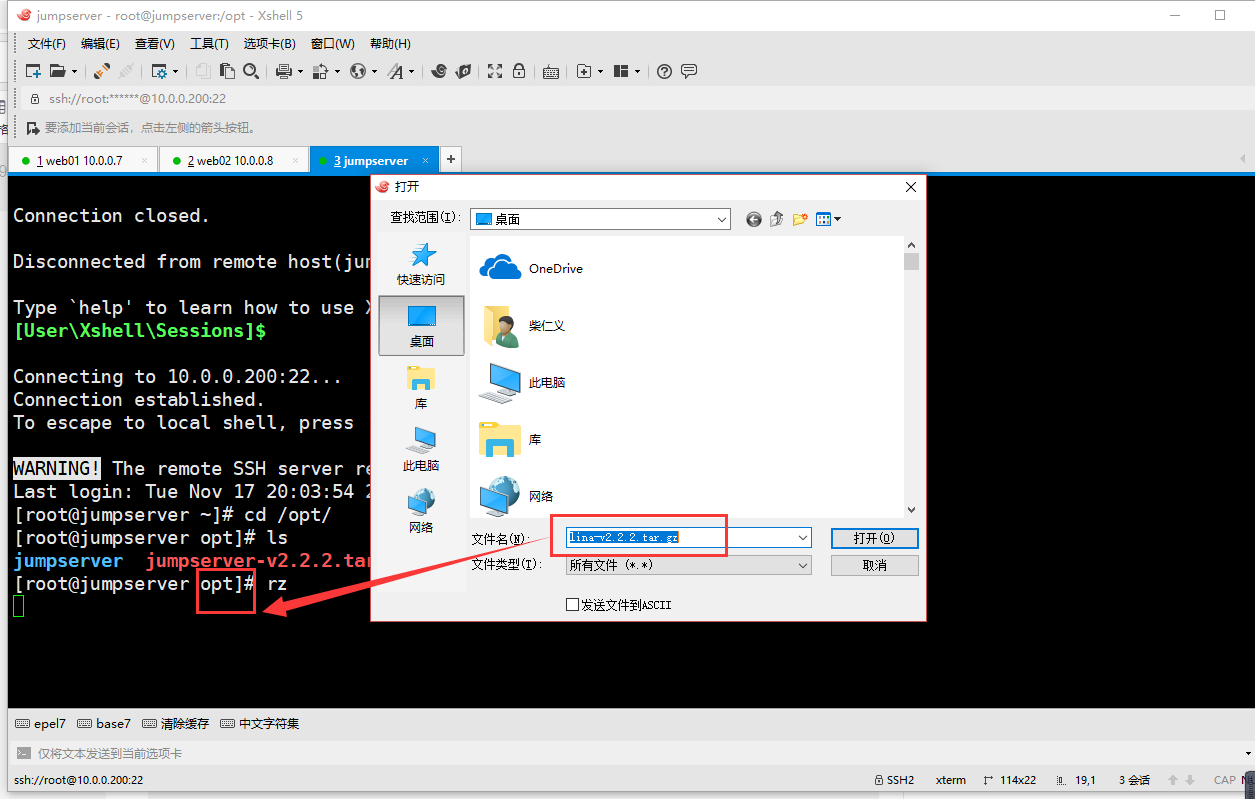Open the 查看(V) menu
1255x799 pixels.
pyautogui.click(x=155, y=44)
